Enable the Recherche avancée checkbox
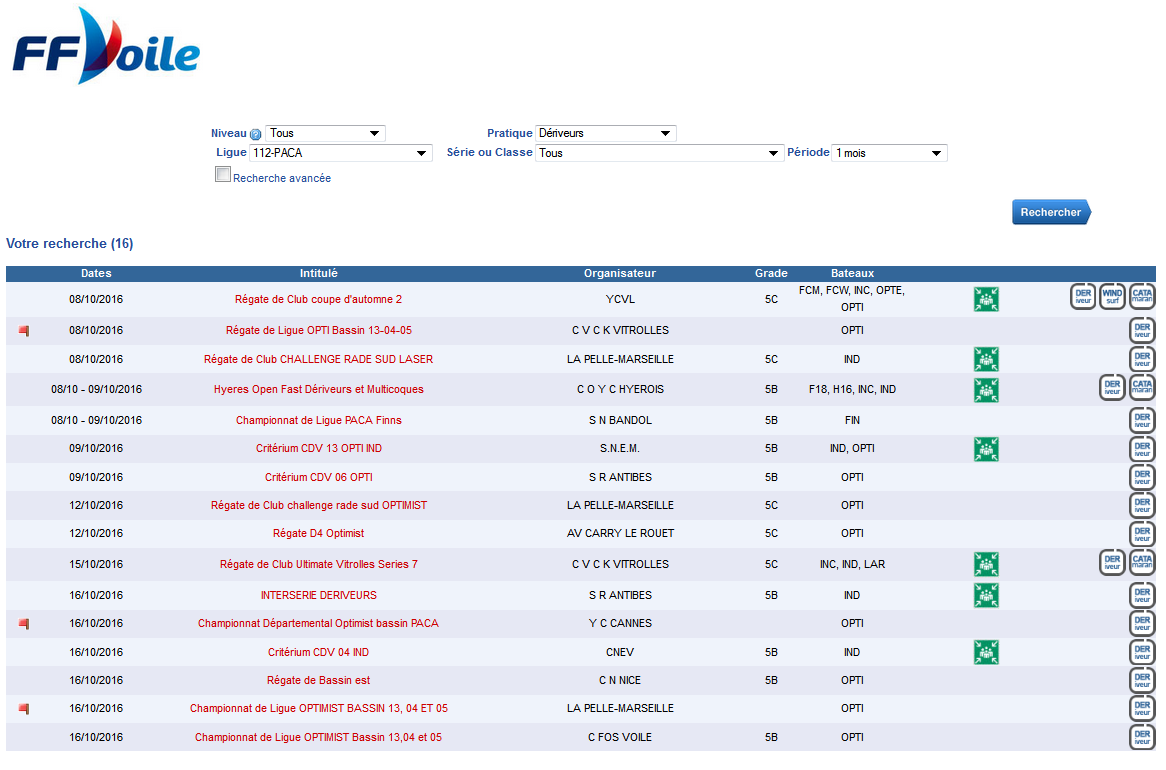 pos(222,174)
